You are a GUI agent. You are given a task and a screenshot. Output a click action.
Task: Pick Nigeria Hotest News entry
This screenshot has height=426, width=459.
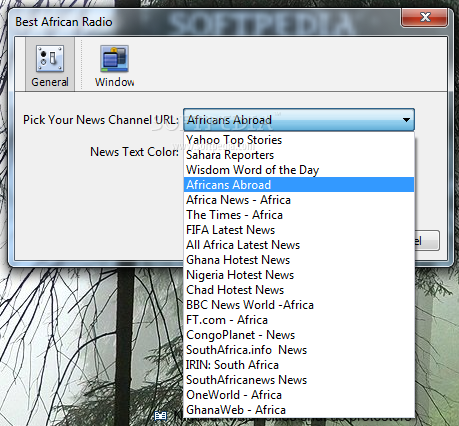pos(299,275)
